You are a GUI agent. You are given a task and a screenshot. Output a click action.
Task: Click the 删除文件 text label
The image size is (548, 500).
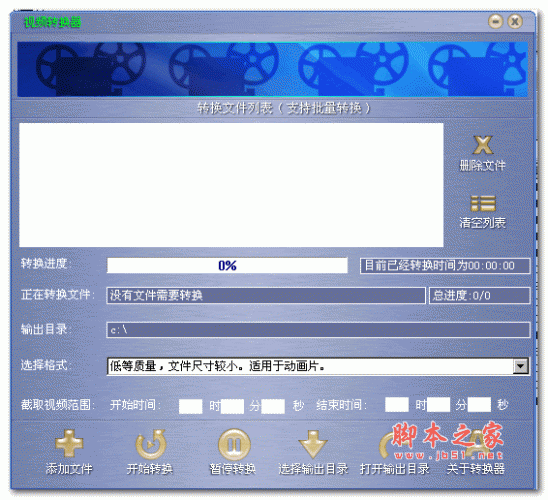(483, 166)
